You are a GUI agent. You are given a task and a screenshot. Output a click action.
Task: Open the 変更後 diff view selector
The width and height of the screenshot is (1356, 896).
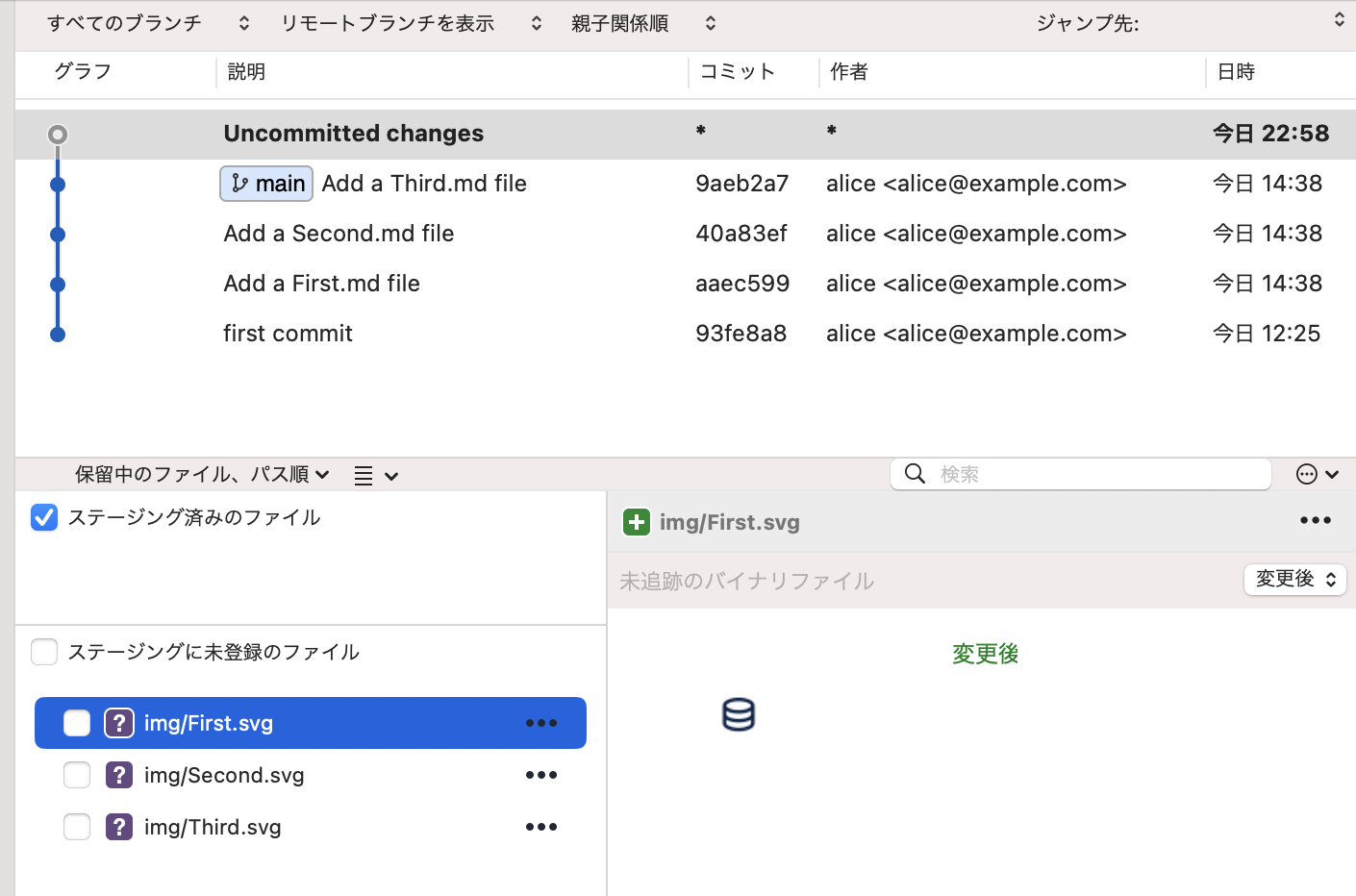pyautogui.click(x=1295, y=579)
